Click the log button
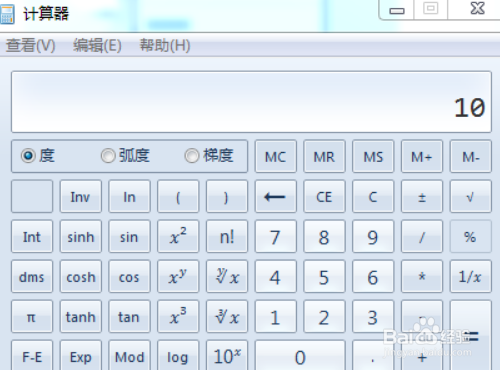The image size is (500, 370). pyautogui.click(x=178, y=355)
